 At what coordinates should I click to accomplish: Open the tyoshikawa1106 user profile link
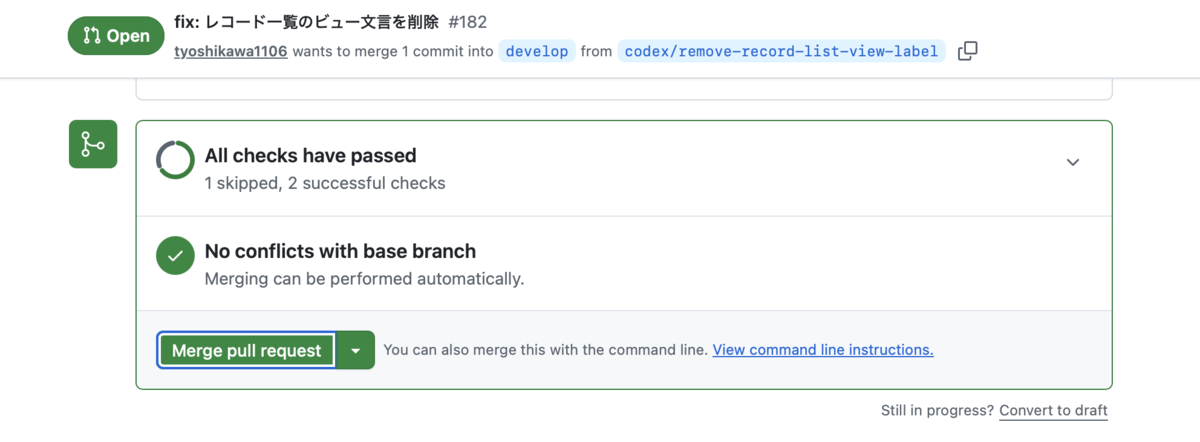click(x=231, y=51)
